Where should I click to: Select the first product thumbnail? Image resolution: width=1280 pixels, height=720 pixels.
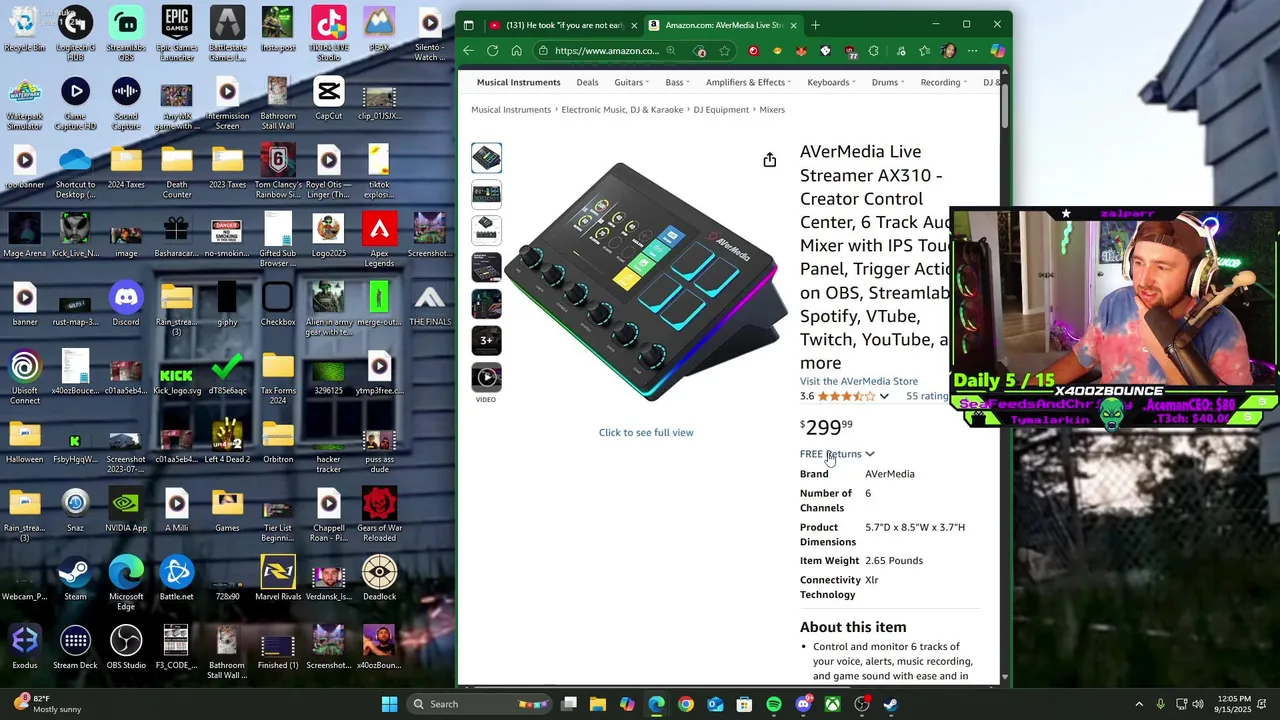click(486, 158)
